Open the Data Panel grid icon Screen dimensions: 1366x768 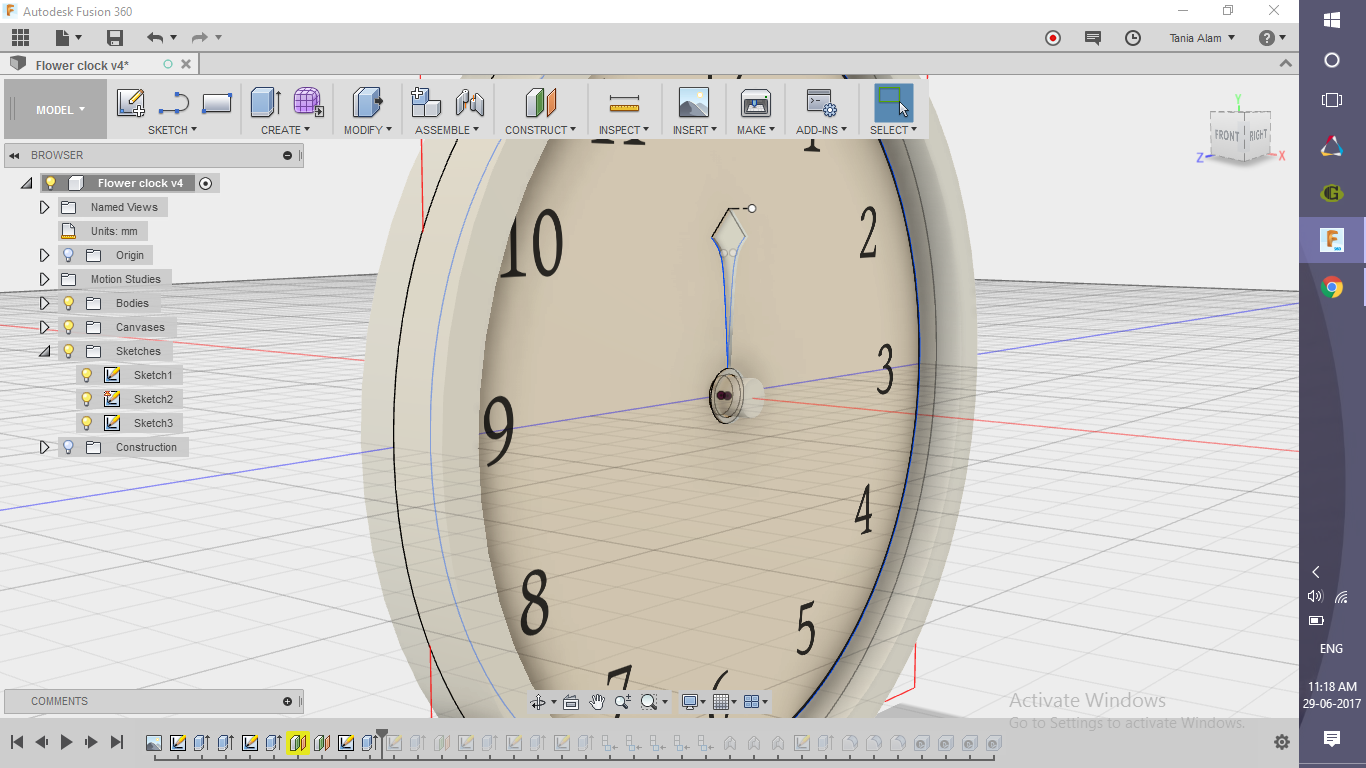click(x=21, y=38)
